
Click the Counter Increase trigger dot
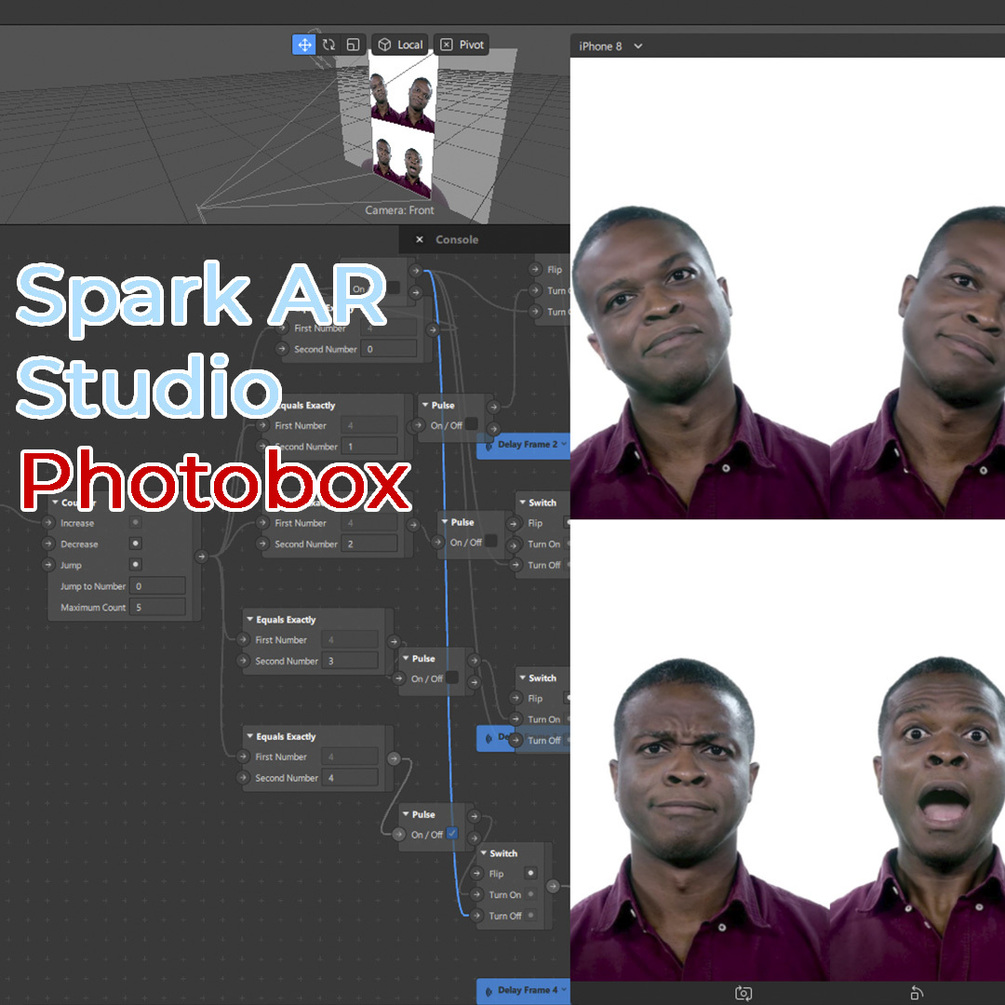point(135,522)
